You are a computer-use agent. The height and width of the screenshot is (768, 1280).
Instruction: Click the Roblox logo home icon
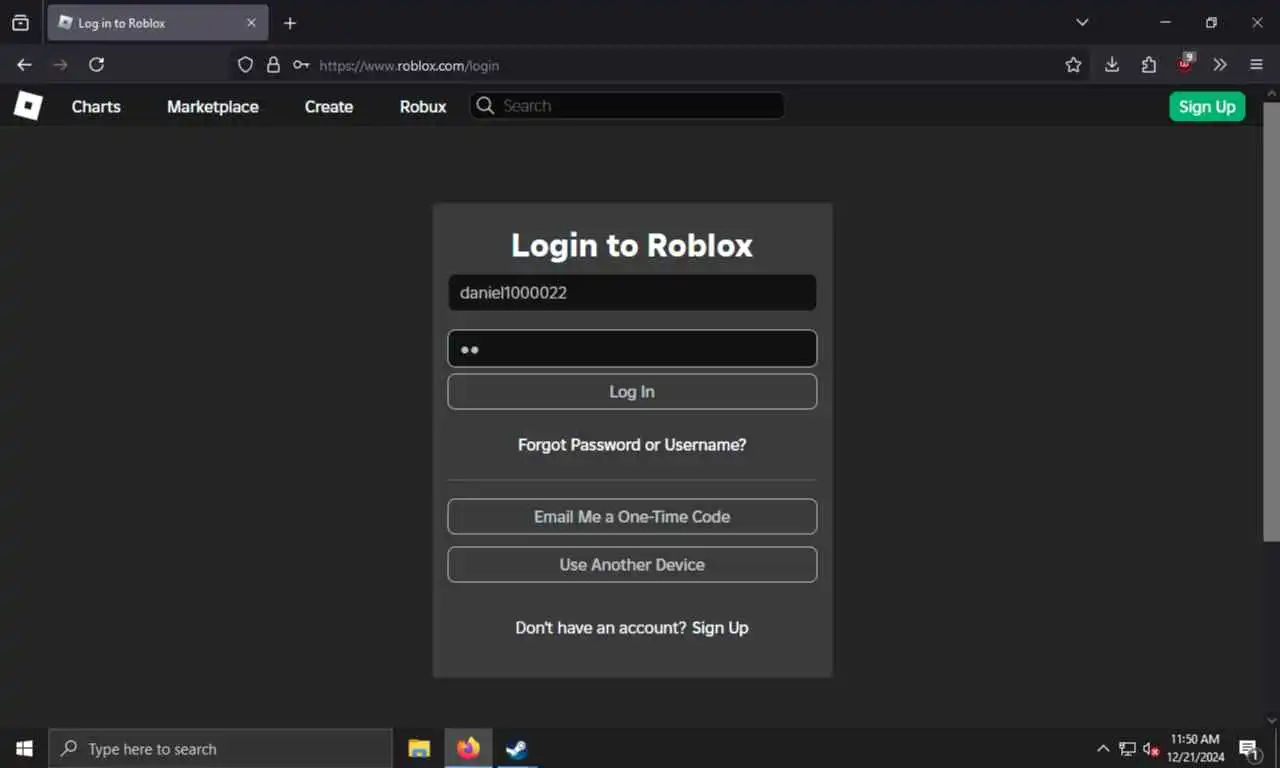[27, 105]
